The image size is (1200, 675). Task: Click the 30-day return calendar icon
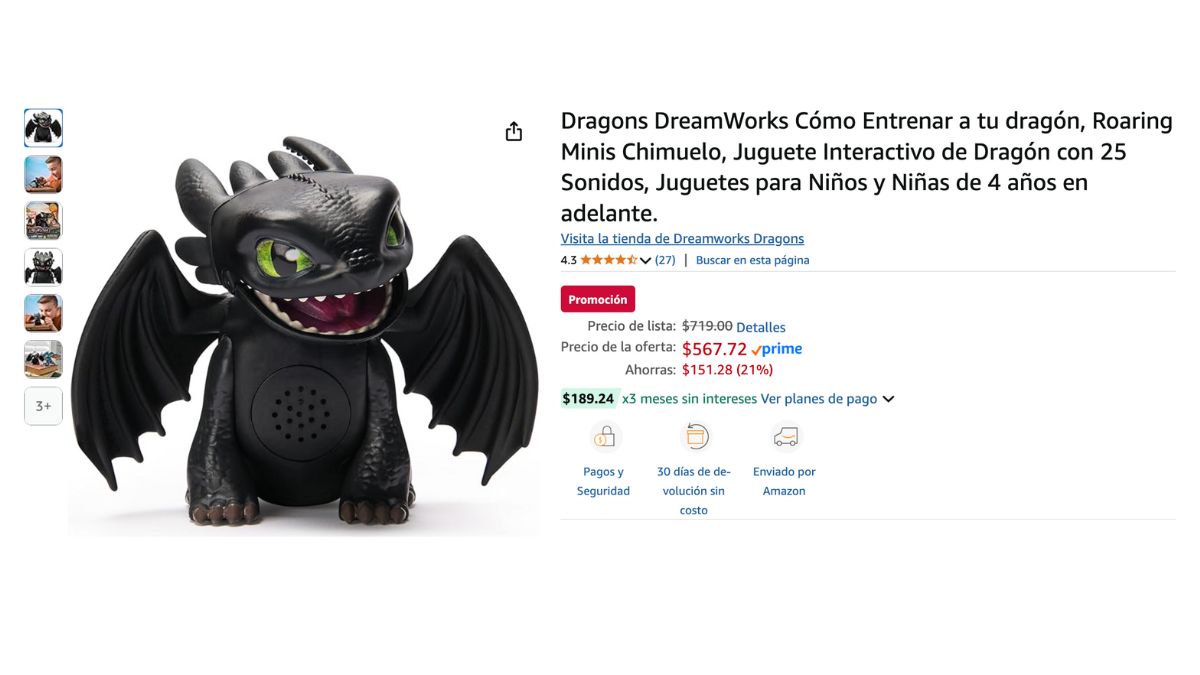[x=695, y=437]
